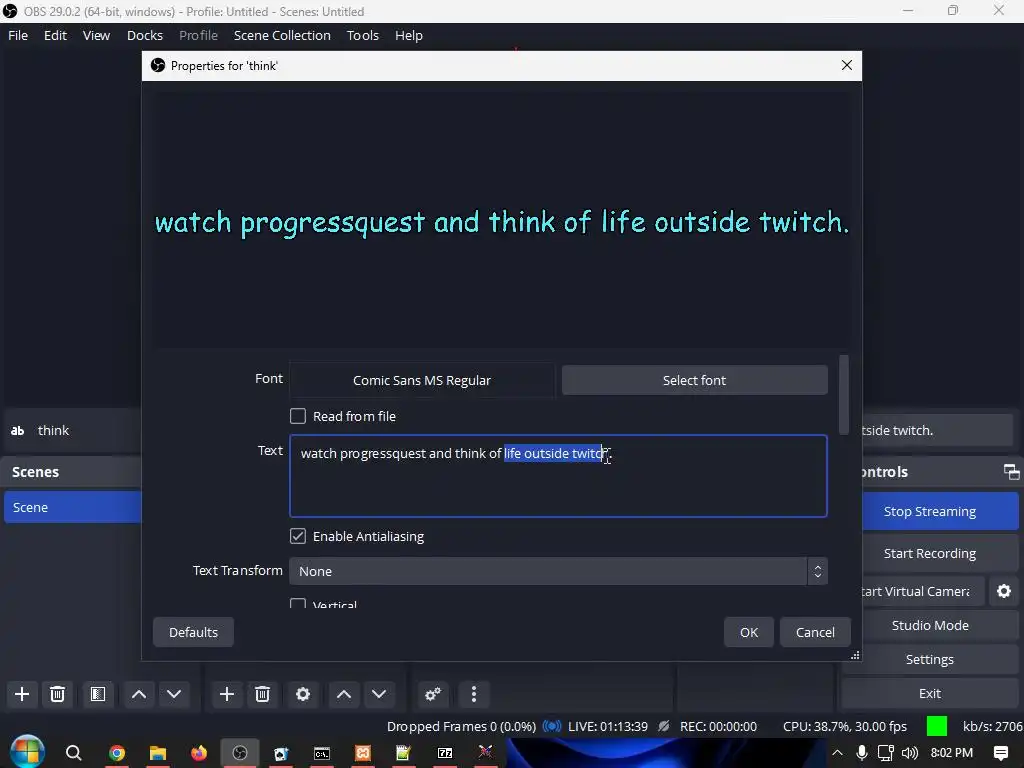1024x768 pixels.
Task: Click the 'think' source name label
Action: coord(54,430)
